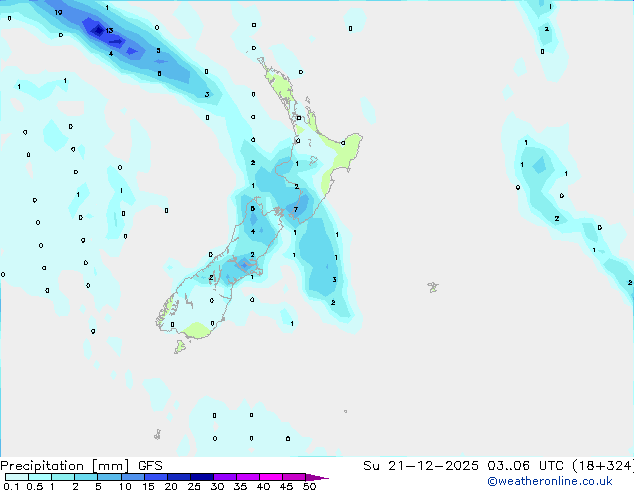
Task: Click the 'Precipitation [mm] GFS' title
Action: tap(81, 466)
